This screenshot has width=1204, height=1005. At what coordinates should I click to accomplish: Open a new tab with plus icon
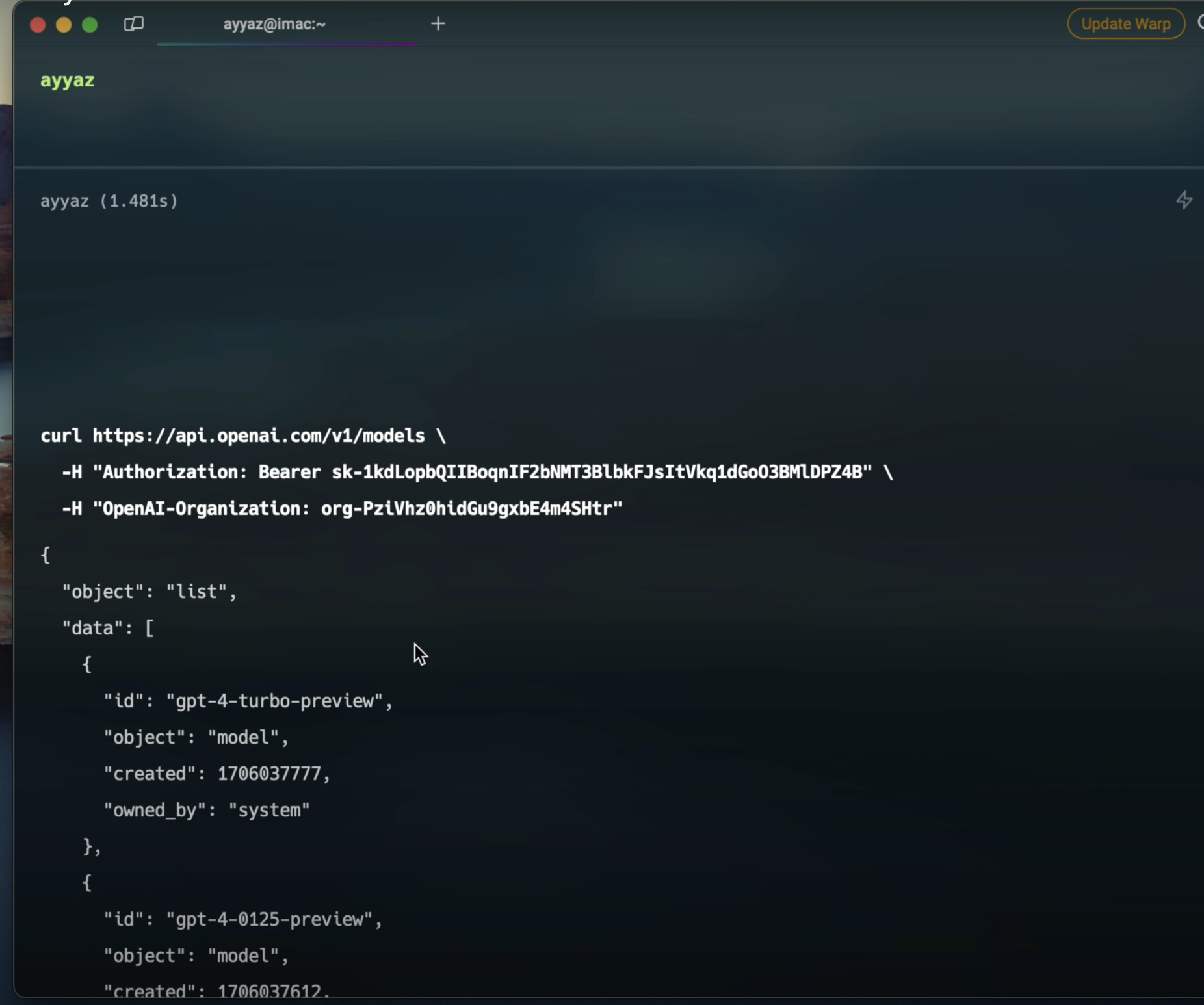pyautogui.click(x=438, y=24)
